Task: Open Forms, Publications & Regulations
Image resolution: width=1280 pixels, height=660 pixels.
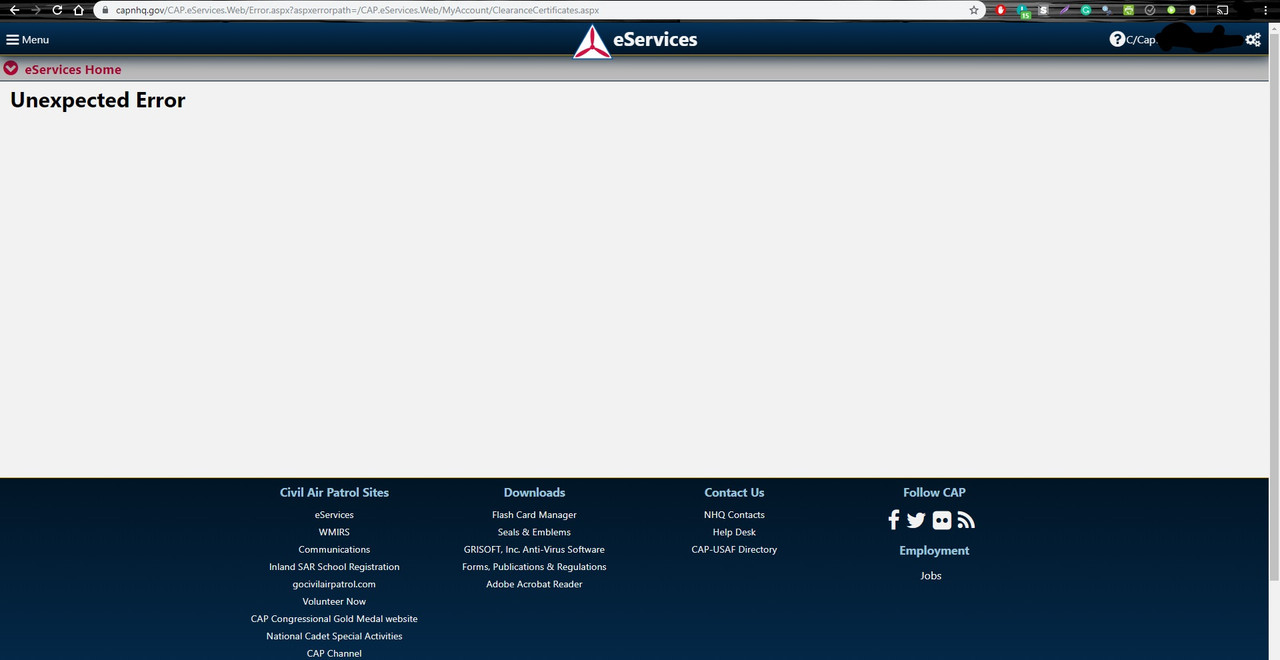Action: click(534, 567)
